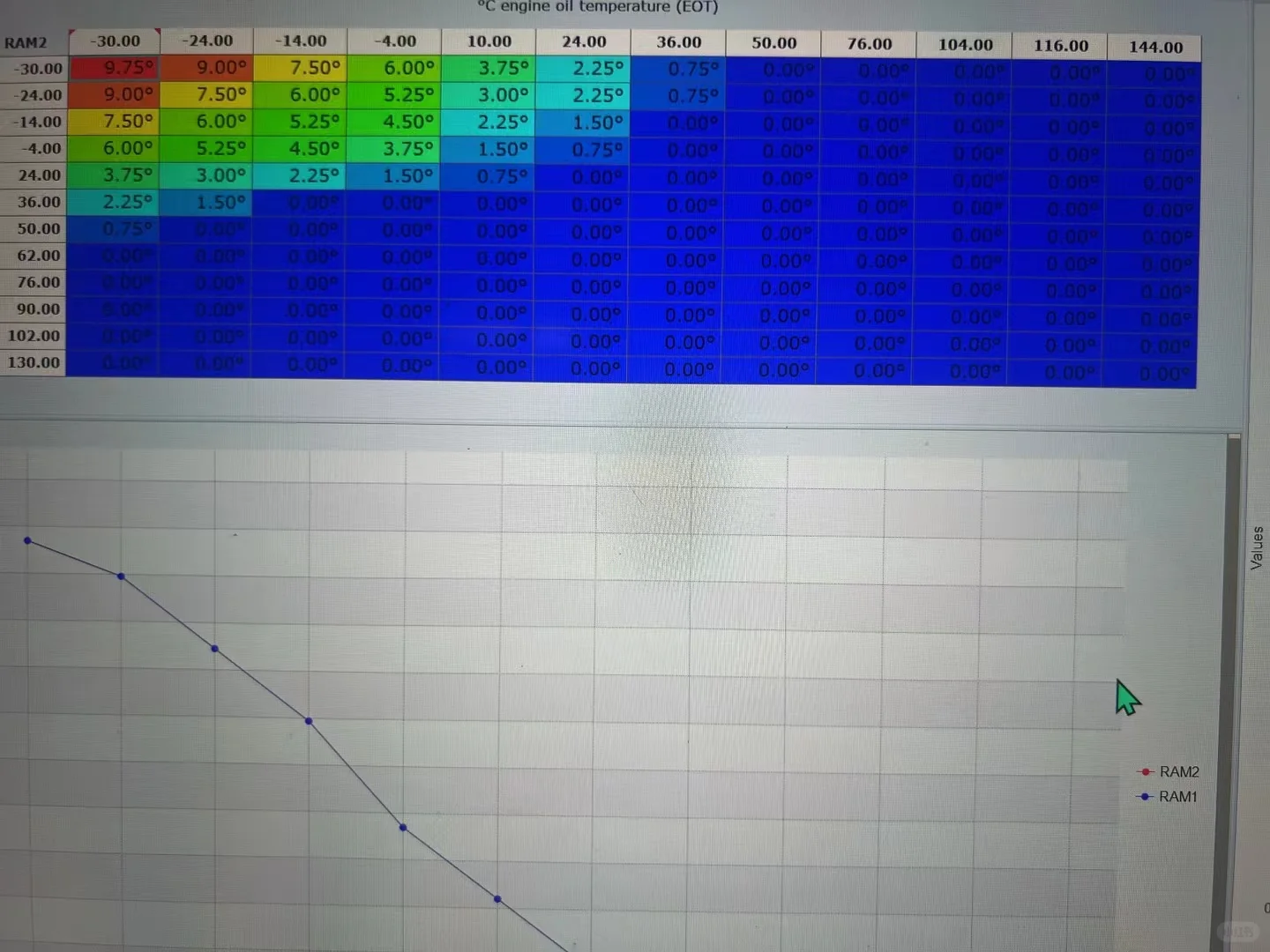Click the engine oil temperature (EOT) axis title
This screenshot has height=952, width=1270.
[x=598, y=6]
